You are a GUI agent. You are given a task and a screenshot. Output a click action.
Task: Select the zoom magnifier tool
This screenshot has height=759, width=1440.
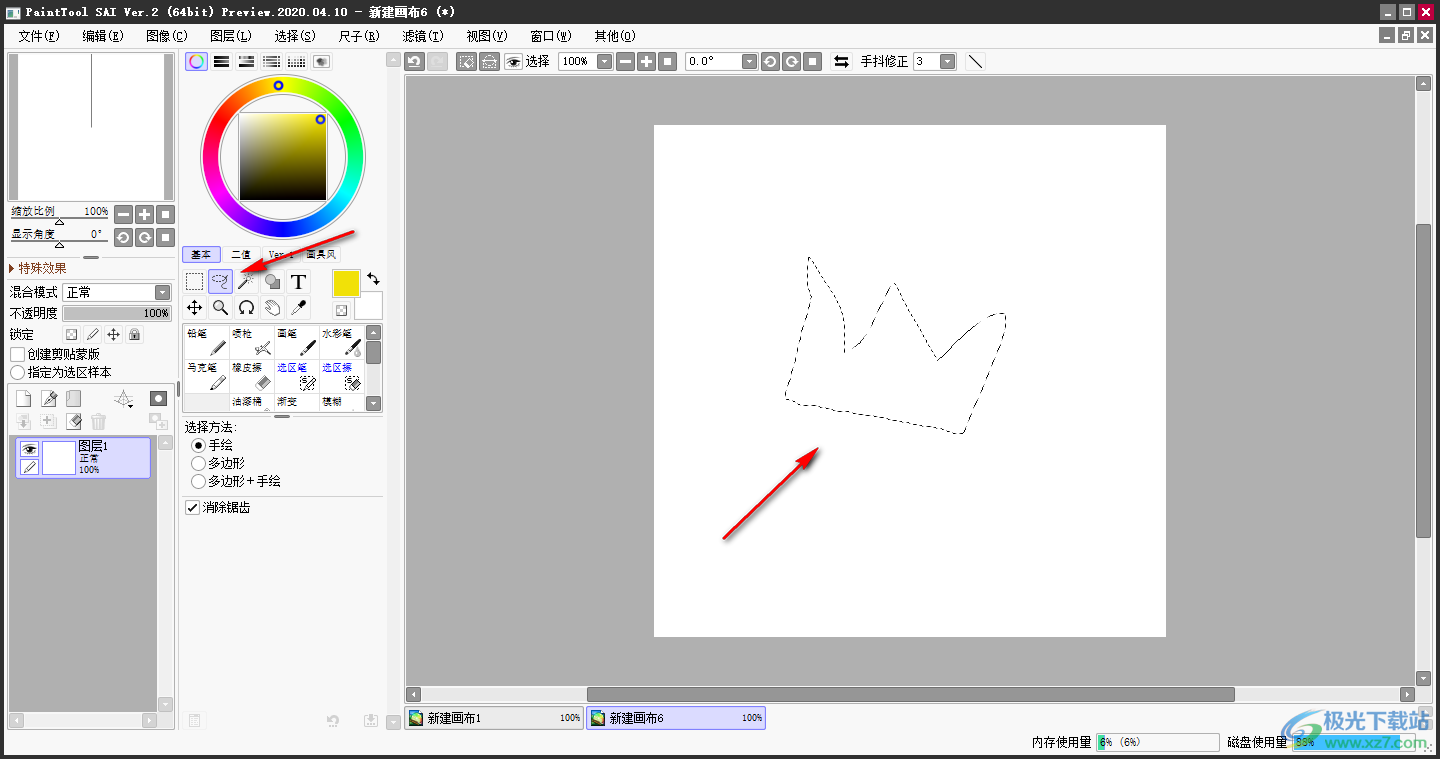click(221, 308)
